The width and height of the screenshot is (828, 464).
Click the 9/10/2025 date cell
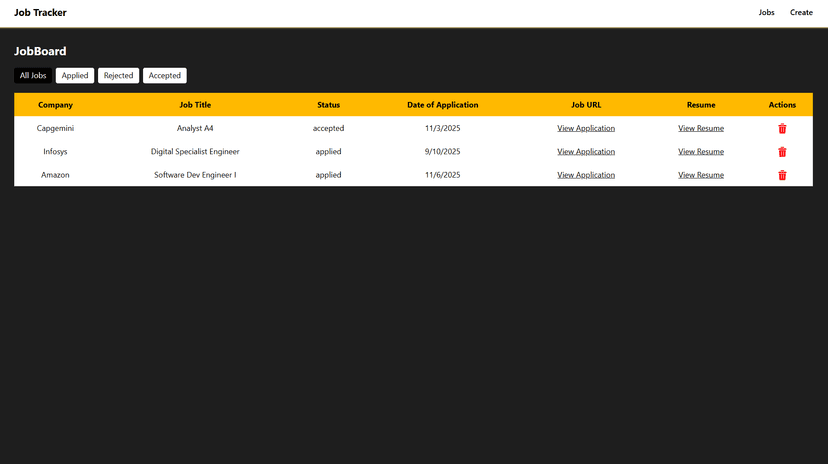point(443,151)
